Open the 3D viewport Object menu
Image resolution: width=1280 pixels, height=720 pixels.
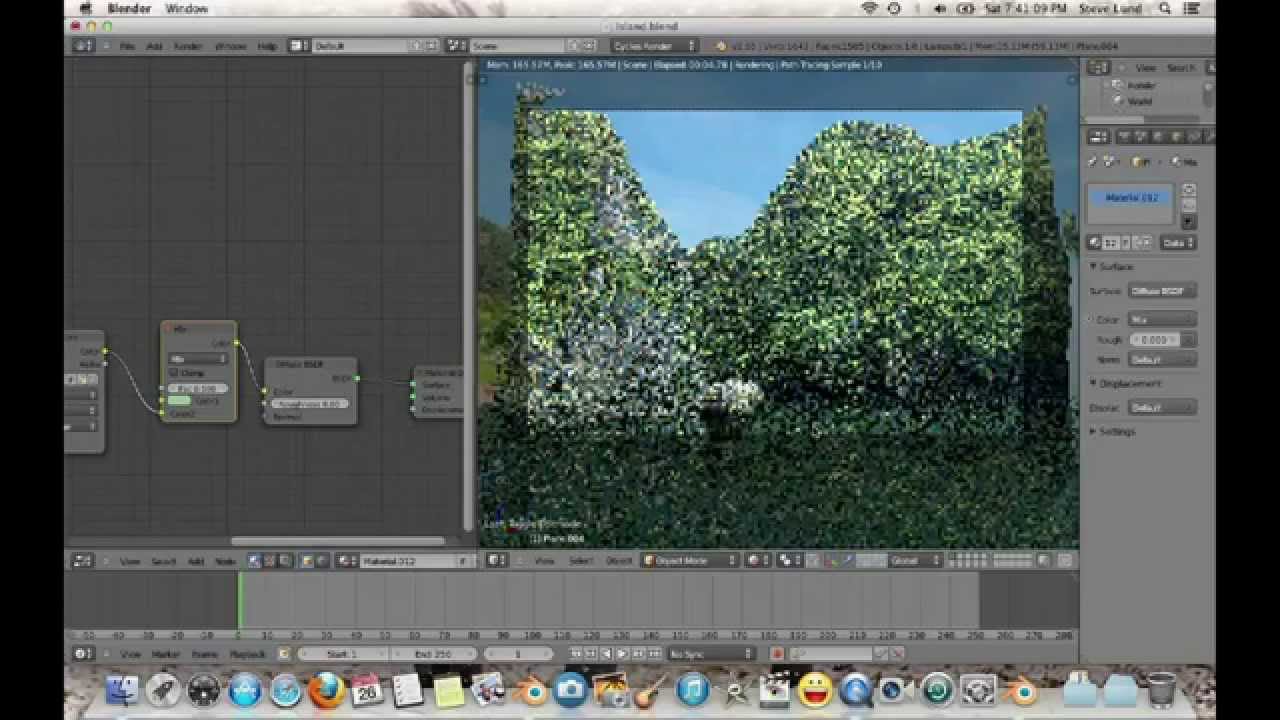coord(619,561)
